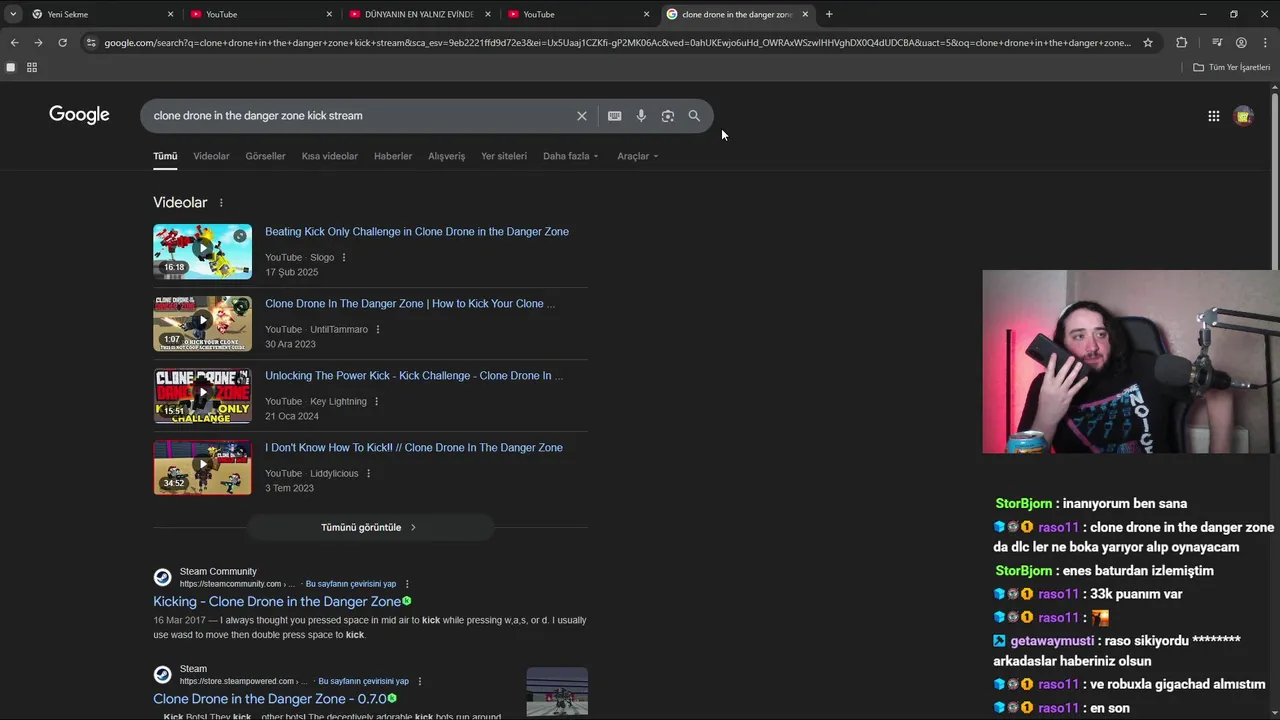
Task: Open Clone Drone in the Danger Zone 0.7.0 link
Action: point(269,699)
